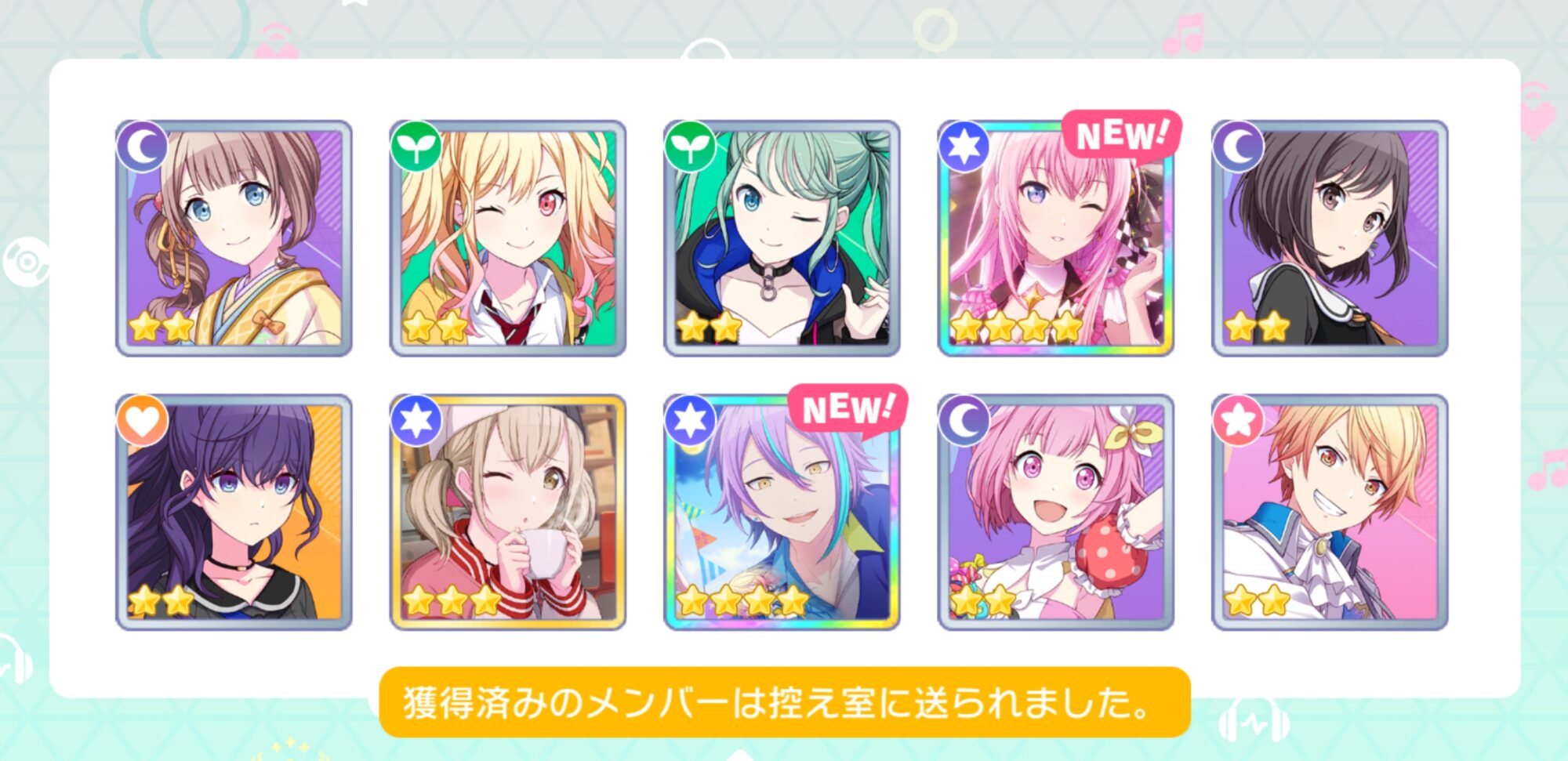Click the green sprout icon on blonde girl card
The height and width of the screenshot is (761, 1568).
coord(416,147)
